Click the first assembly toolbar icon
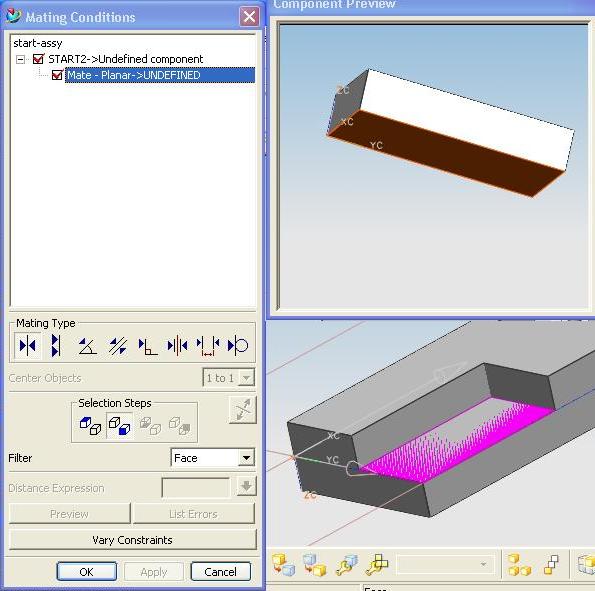595x591 pixels. click(283, 565)
